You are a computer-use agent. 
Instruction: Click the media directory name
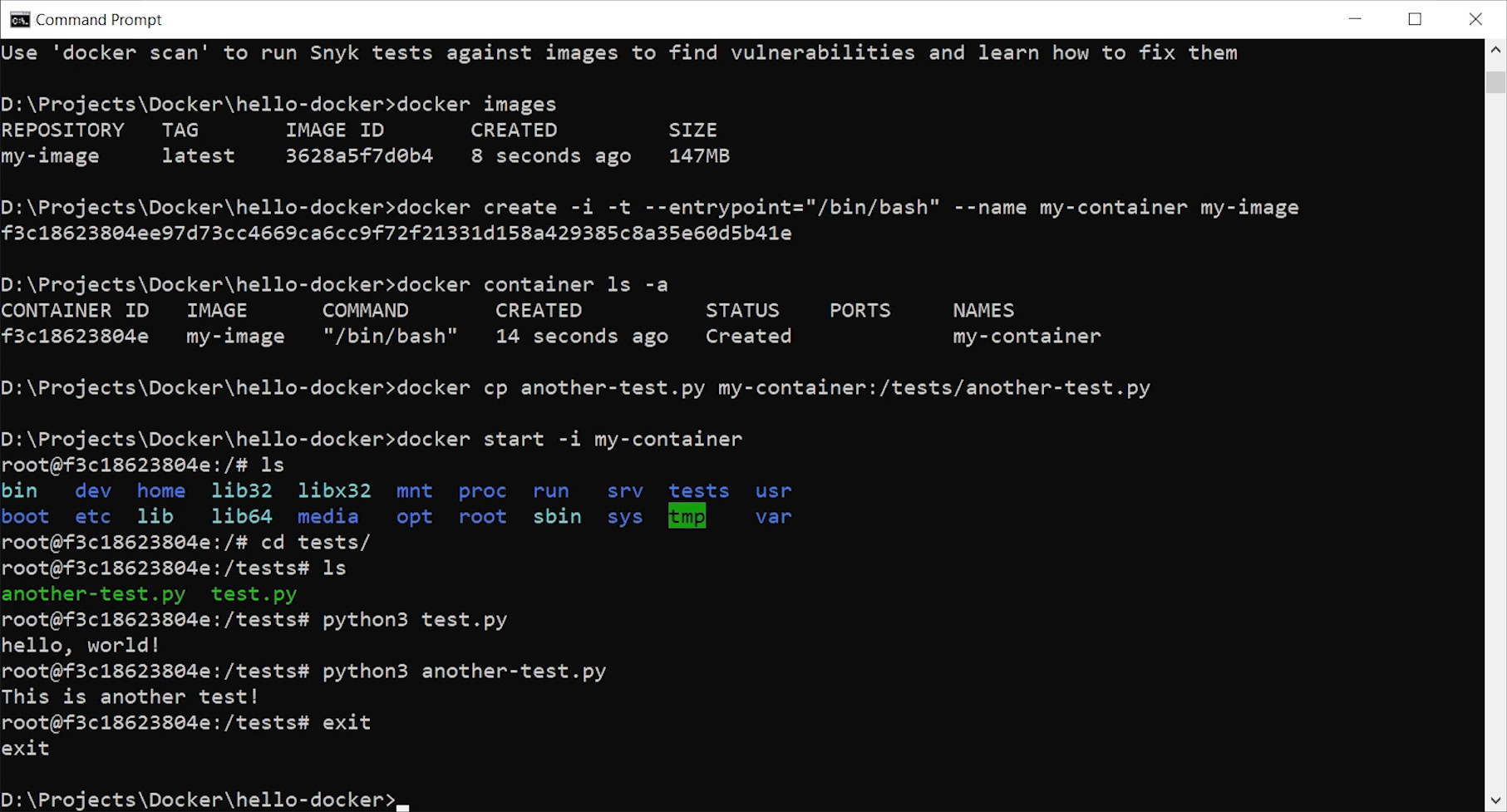tap(328, 515)
